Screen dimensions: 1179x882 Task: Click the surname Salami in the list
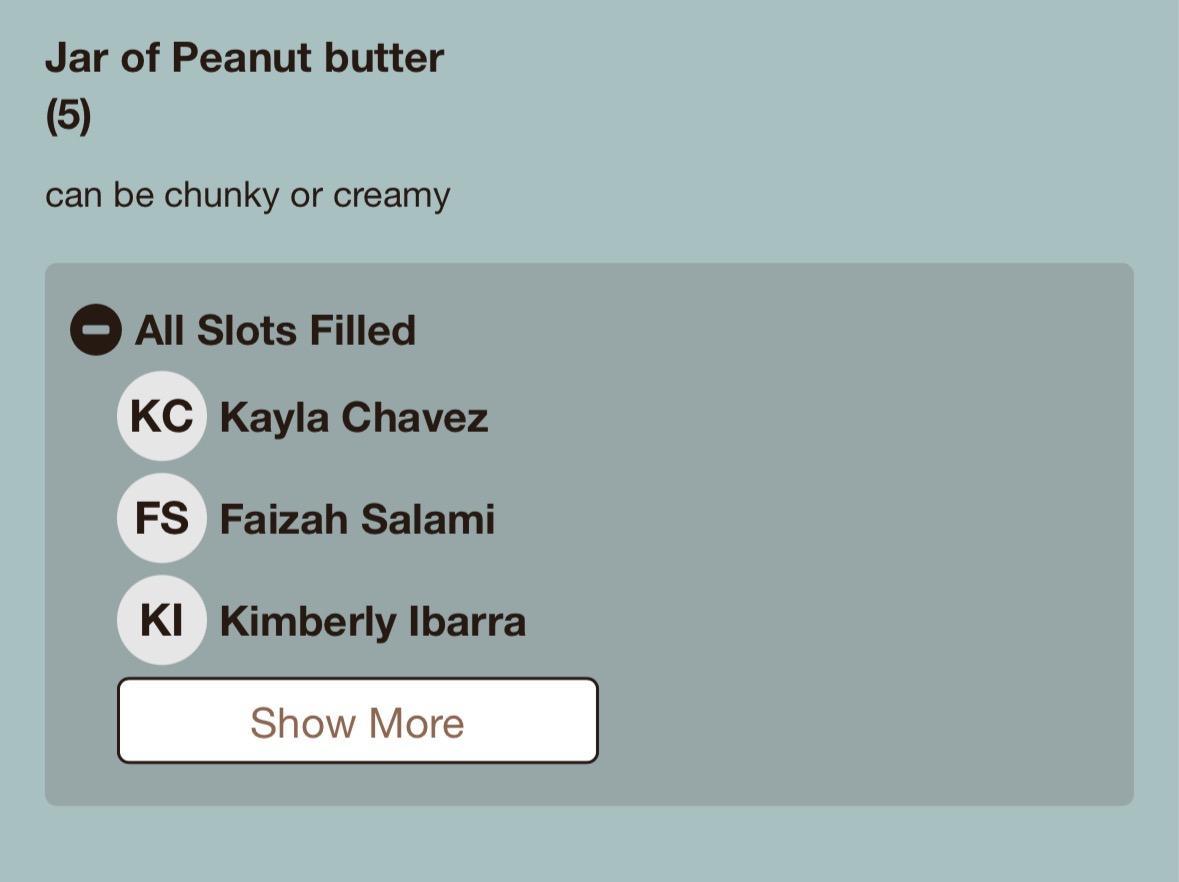point(427,519)
